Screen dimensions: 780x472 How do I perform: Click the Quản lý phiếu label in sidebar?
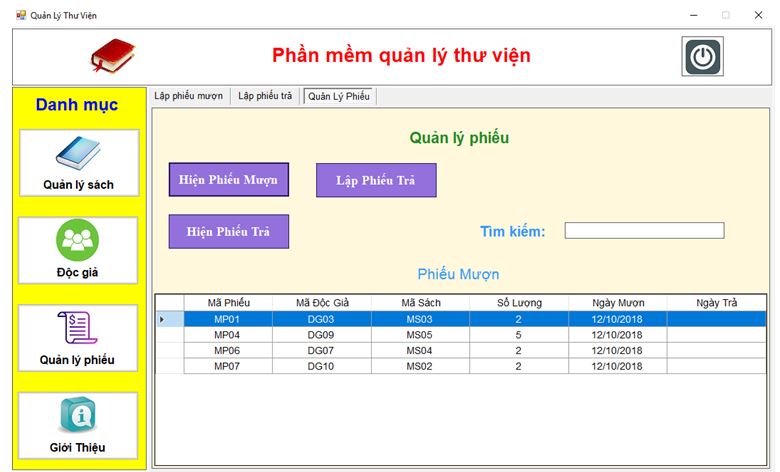pyautogui.click(x=77, y=360)
